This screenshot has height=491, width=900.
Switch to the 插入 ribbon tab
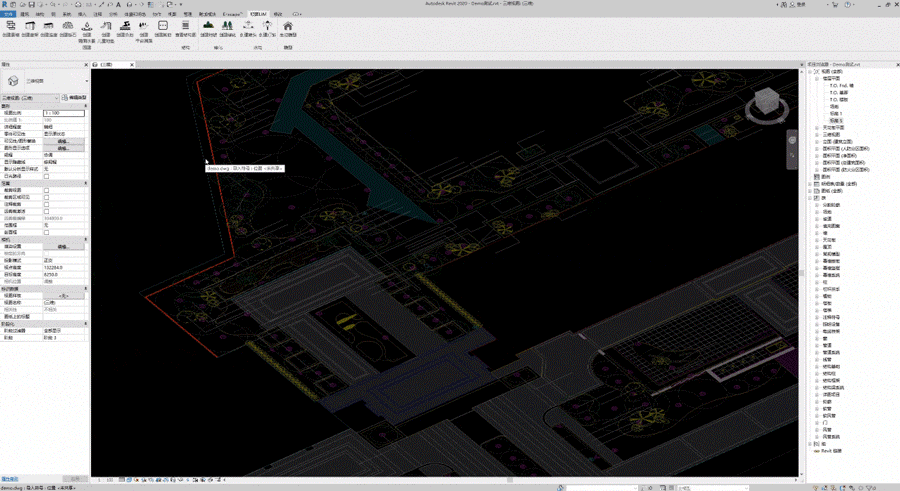[82, 14]
